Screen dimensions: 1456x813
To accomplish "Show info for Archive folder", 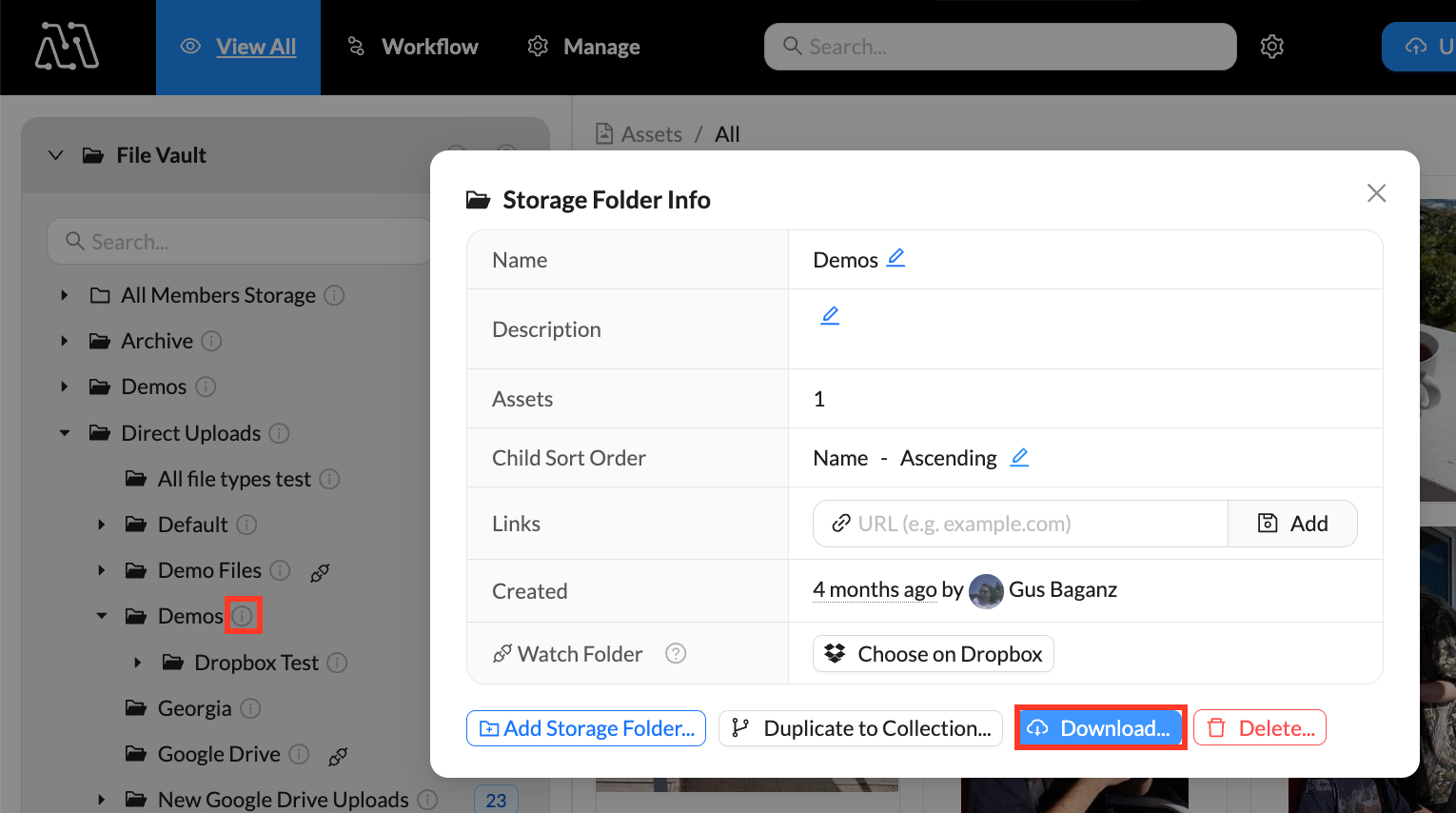I will tap(211, 341).
